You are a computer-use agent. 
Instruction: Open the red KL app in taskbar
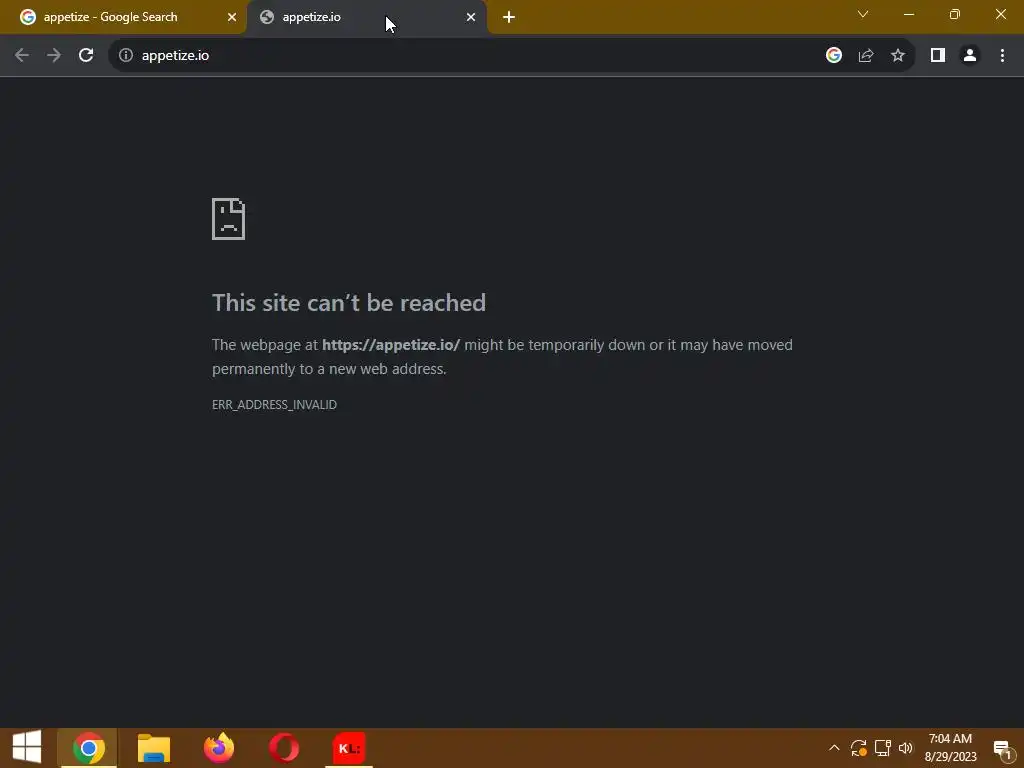349,748
